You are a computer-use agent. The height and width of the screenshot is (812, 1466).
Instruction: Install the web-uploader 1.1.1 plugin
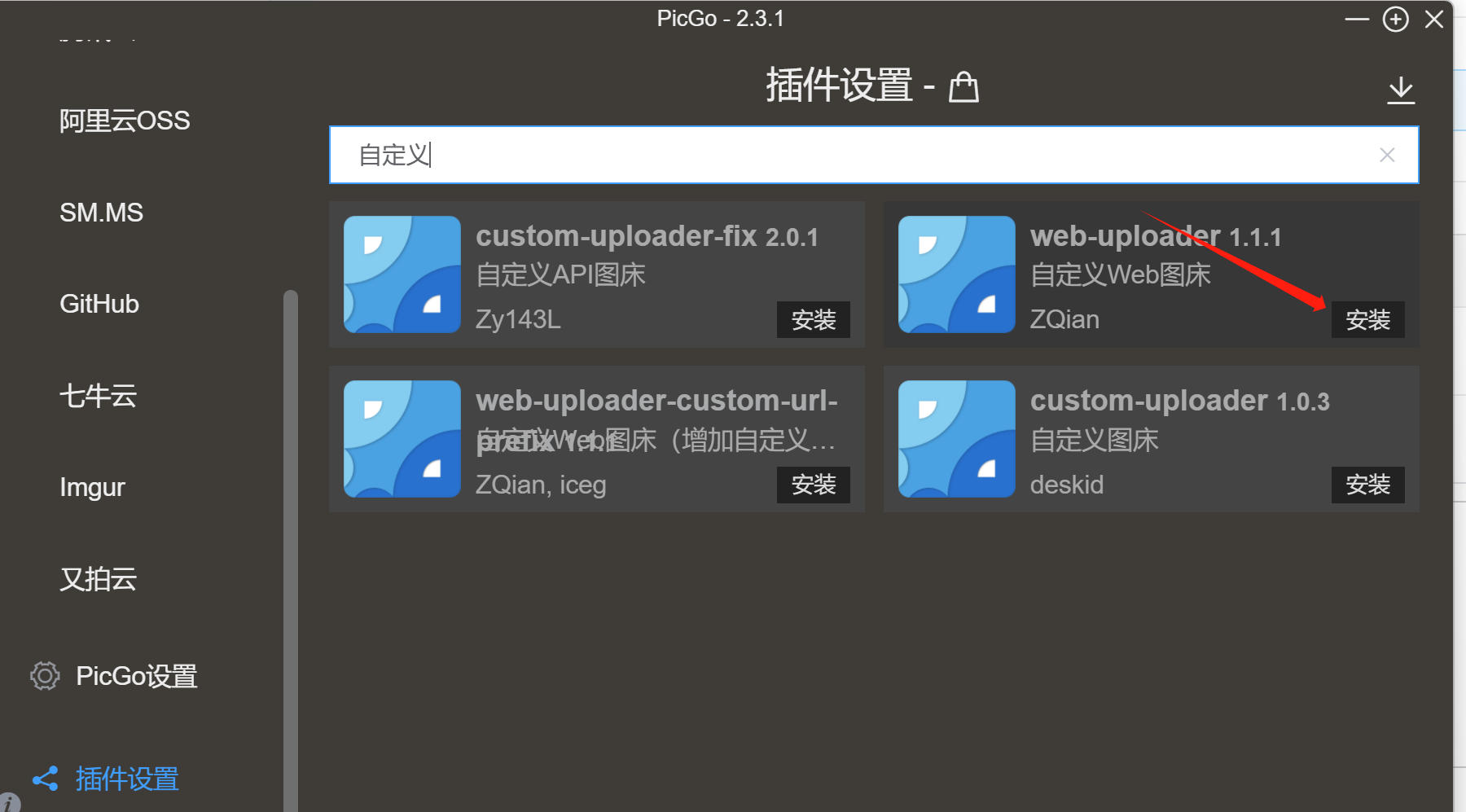[x=1367, y=320]
